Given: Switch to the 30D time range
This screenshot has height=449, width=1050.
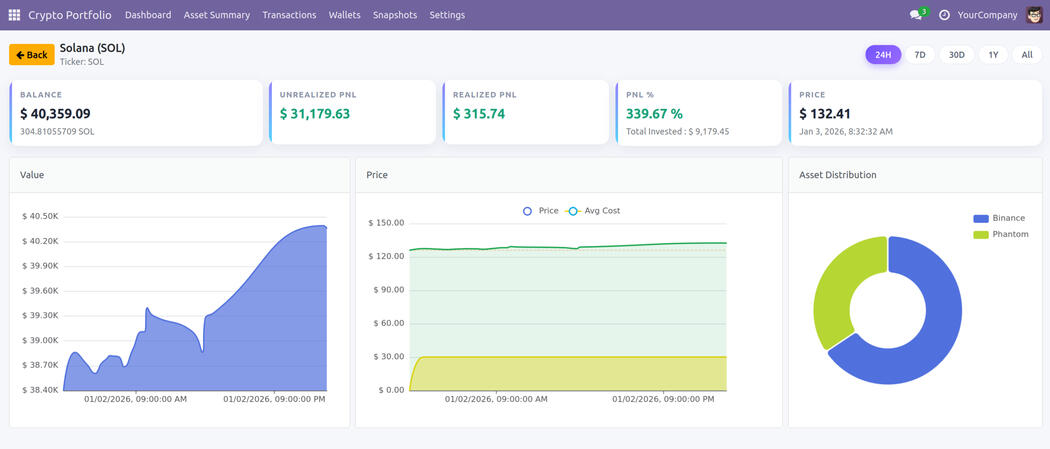Looking at the screenshot, I should point(957,55).
